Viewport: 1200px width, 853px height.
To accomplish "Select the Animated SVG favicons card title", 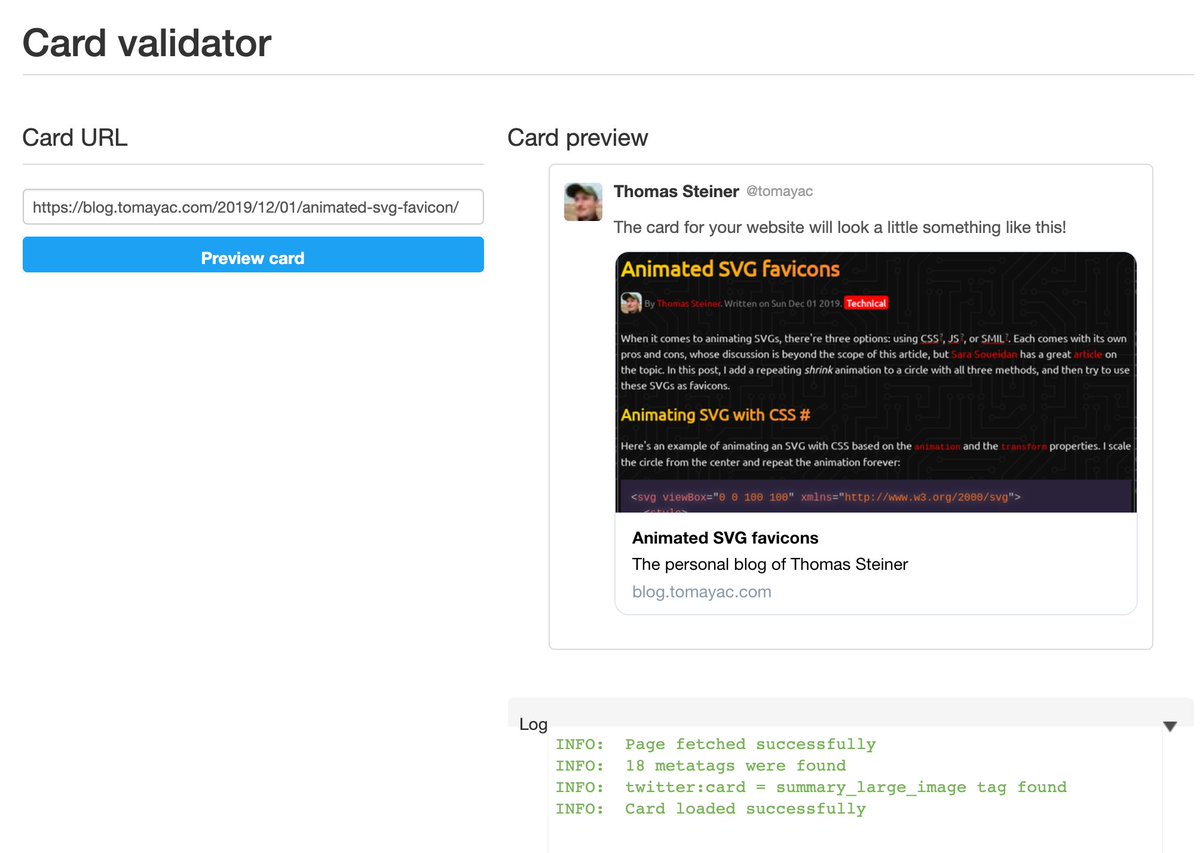I will coord(725,537).
